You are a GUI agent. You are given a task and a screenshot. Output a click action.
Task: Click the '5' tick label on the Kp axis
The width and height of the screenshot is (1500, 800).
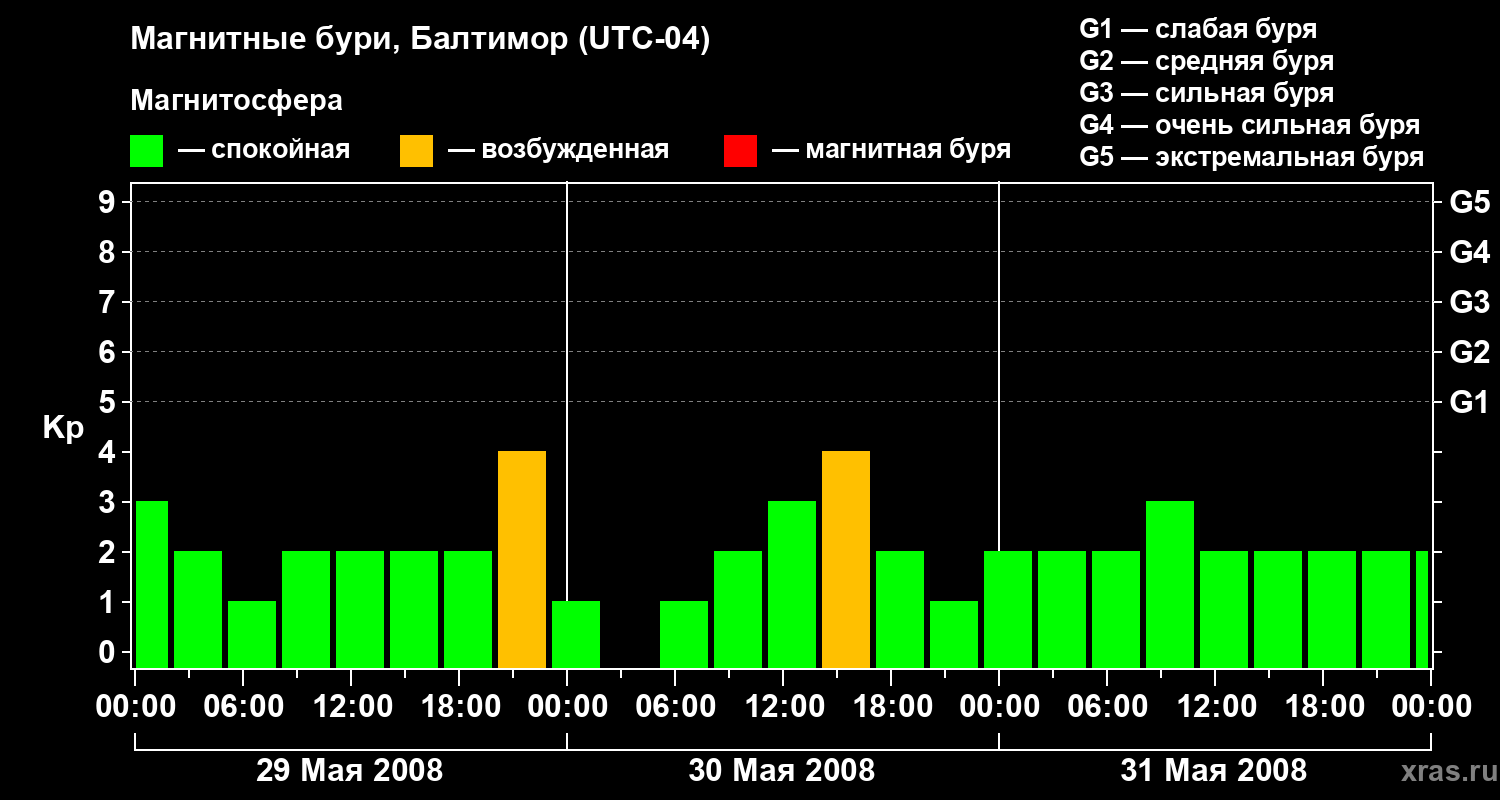[109, 402]
